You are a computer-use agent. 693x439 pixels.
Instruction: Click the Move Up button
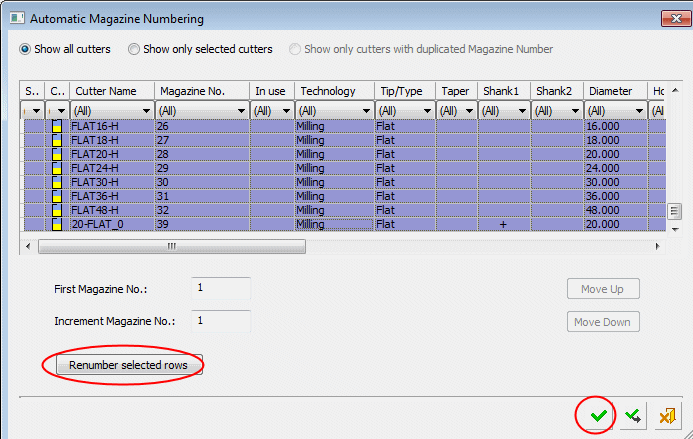602,289
